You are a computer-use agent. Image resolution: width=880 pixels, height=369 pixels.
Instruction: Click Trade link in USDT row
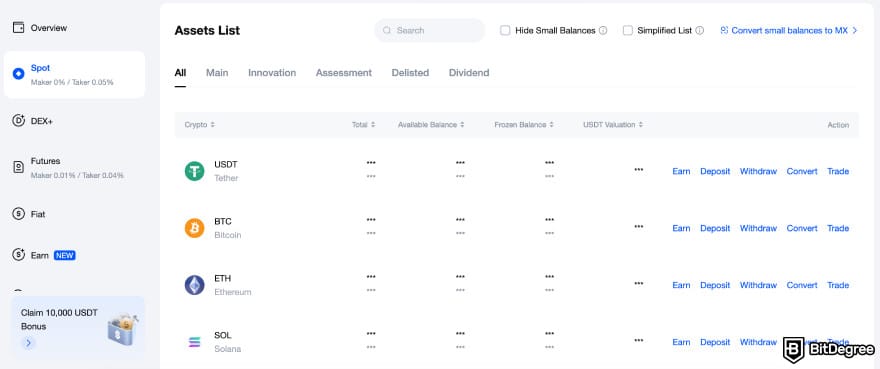coord(838,171)
